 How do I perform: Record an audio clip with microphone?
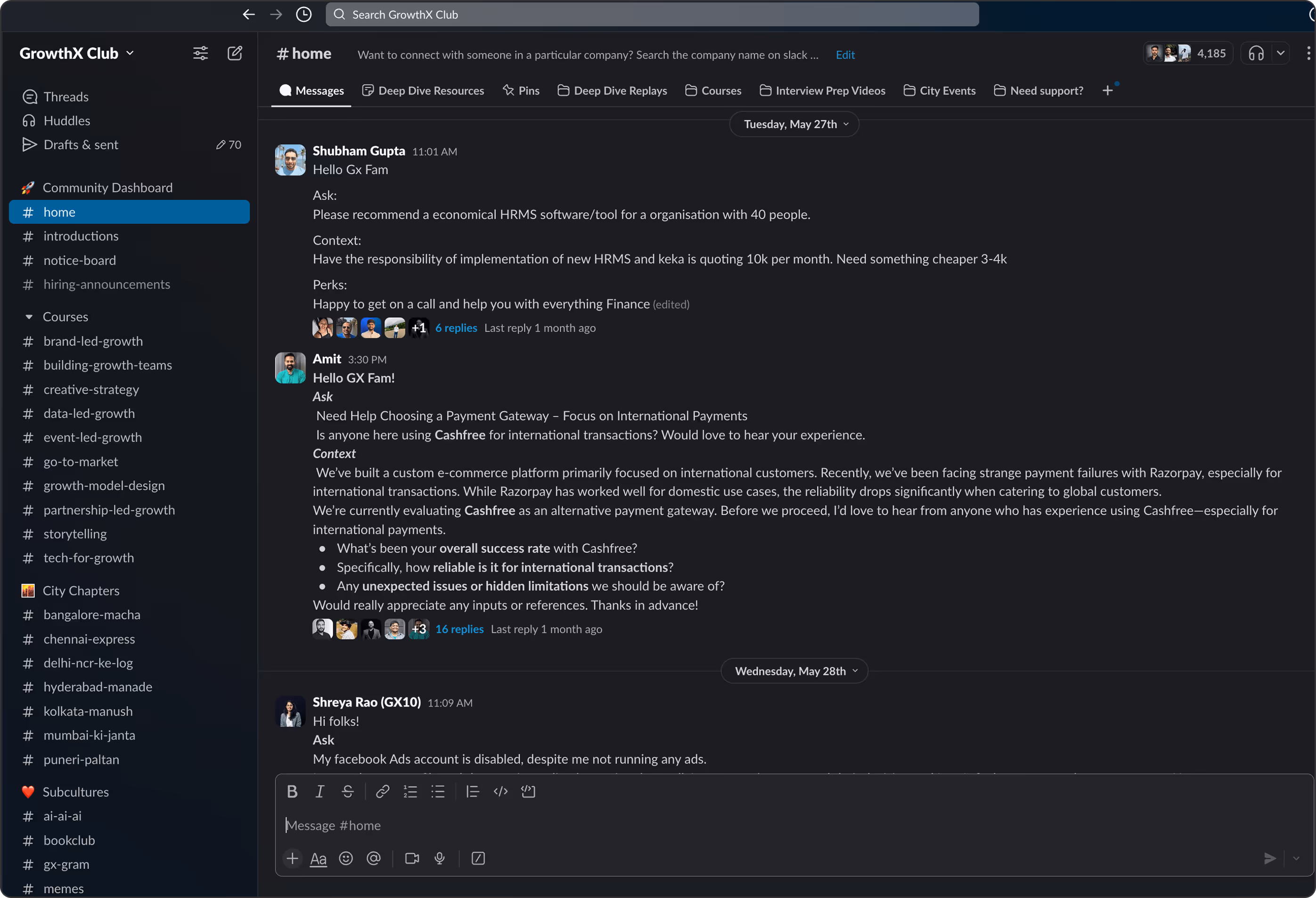coord(440,858)
